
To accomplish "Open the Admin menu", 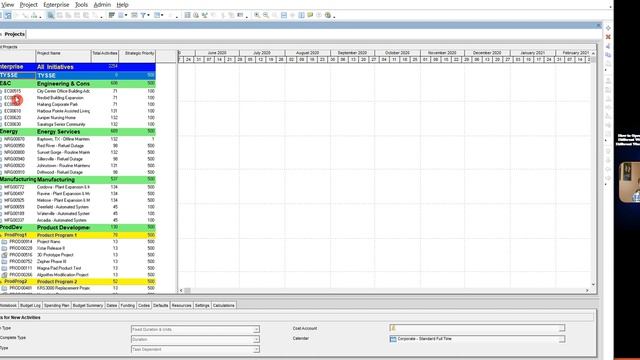I will point(102,5).
